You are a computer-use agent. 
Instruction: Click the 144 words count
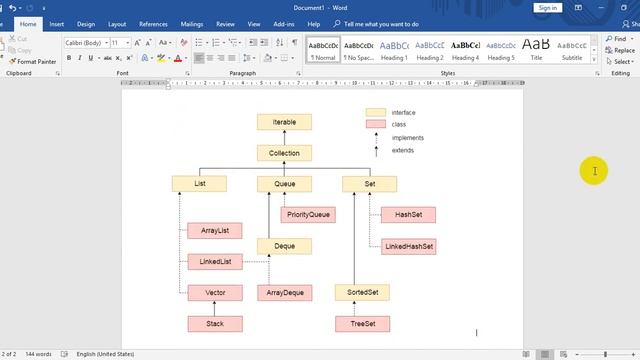(38, 354)
